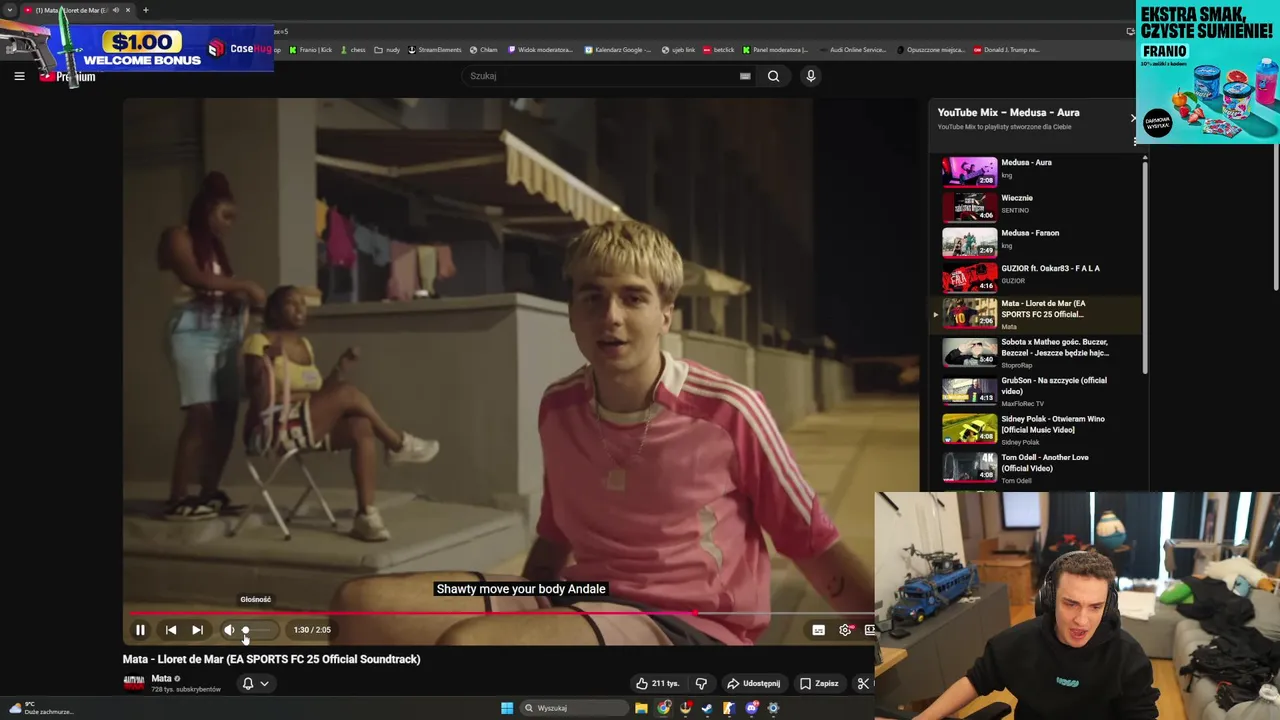Viewport: 1280px width, 720px height.
Task: Open player settings gear icon
Action: point(845,630)
